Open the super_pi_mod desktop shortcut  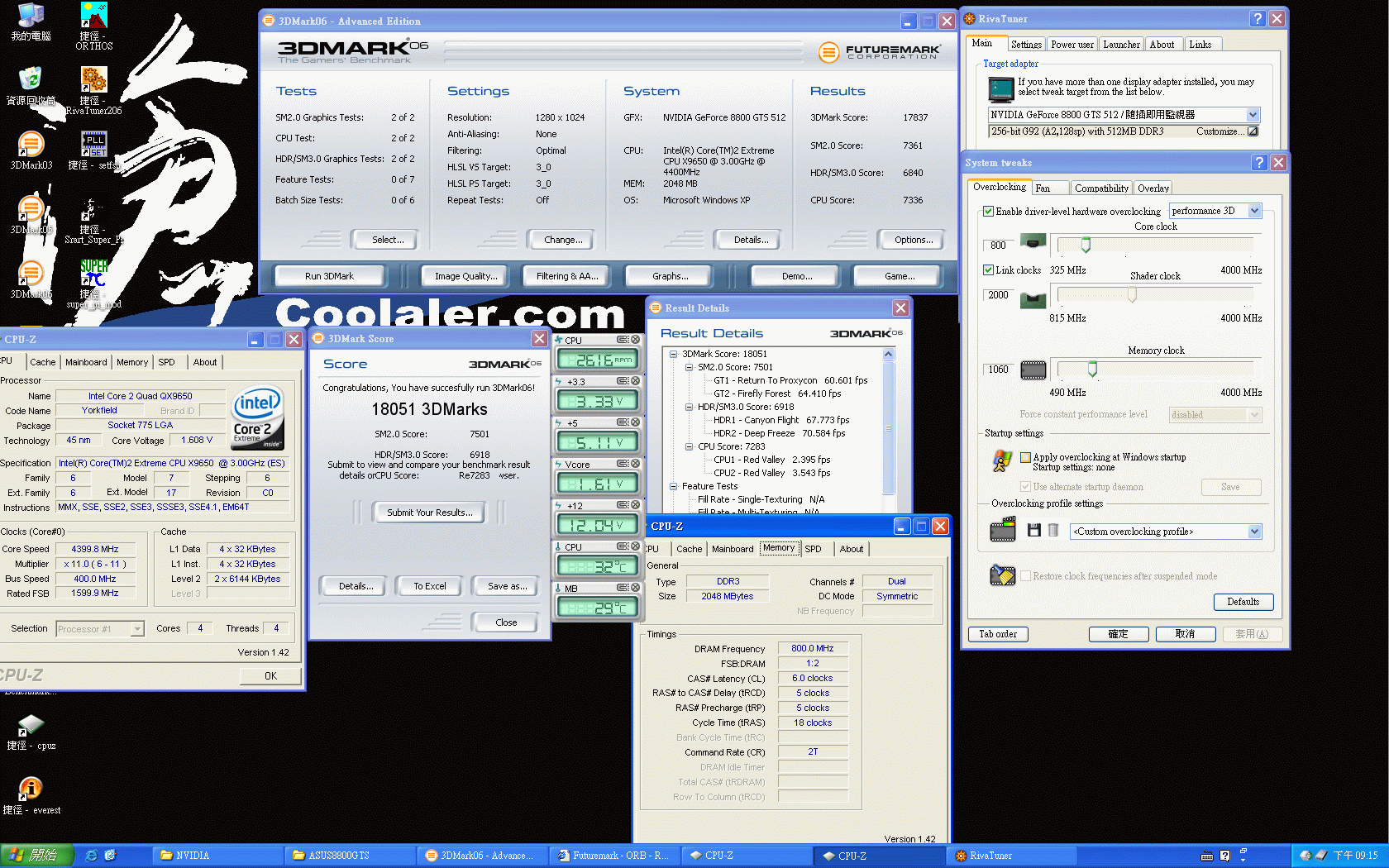[x=93, y=284]
